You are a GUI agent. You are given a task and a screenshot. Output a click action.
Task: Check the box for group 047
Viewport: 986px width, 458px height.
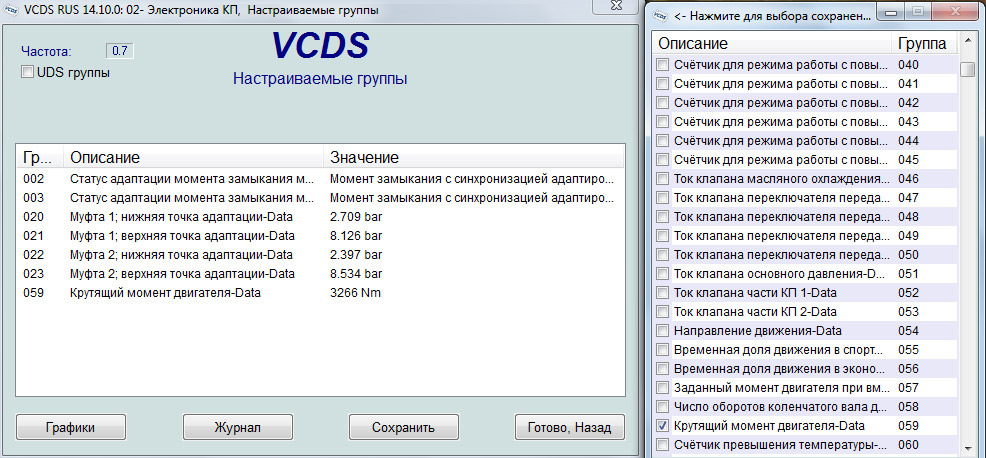tap(663, 198)
